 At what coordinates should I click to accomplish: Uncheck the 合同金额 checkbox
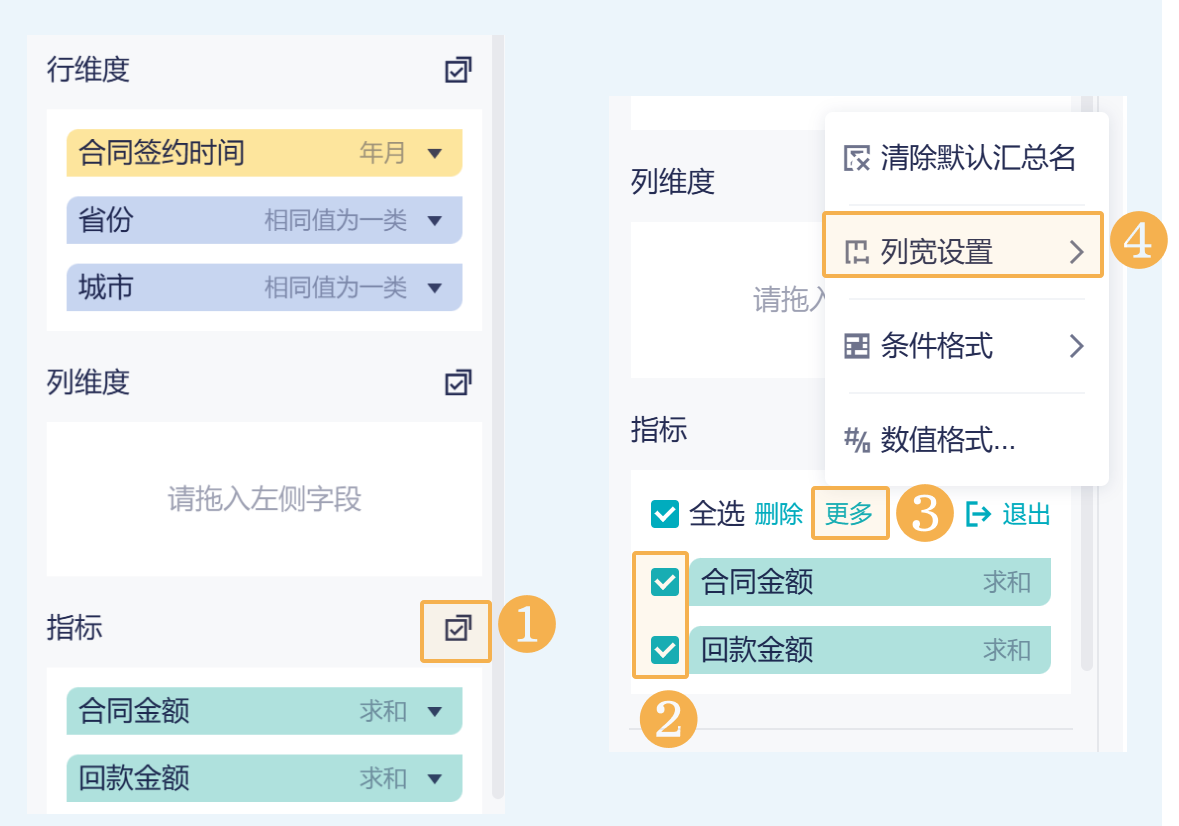(x=664, y=582)
